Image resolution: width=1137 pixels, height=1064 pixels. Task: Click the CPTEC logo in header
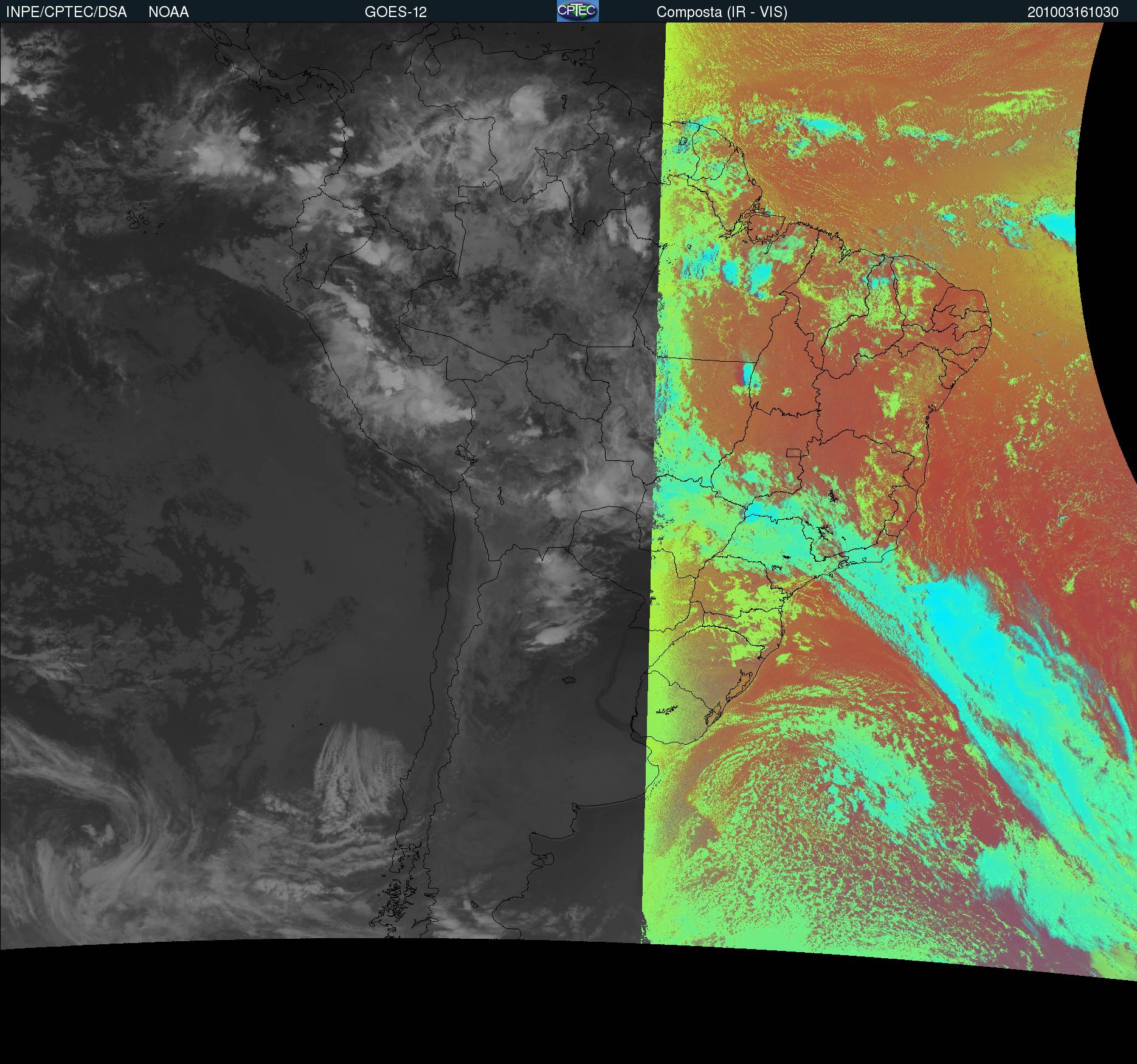pos(578,11)
